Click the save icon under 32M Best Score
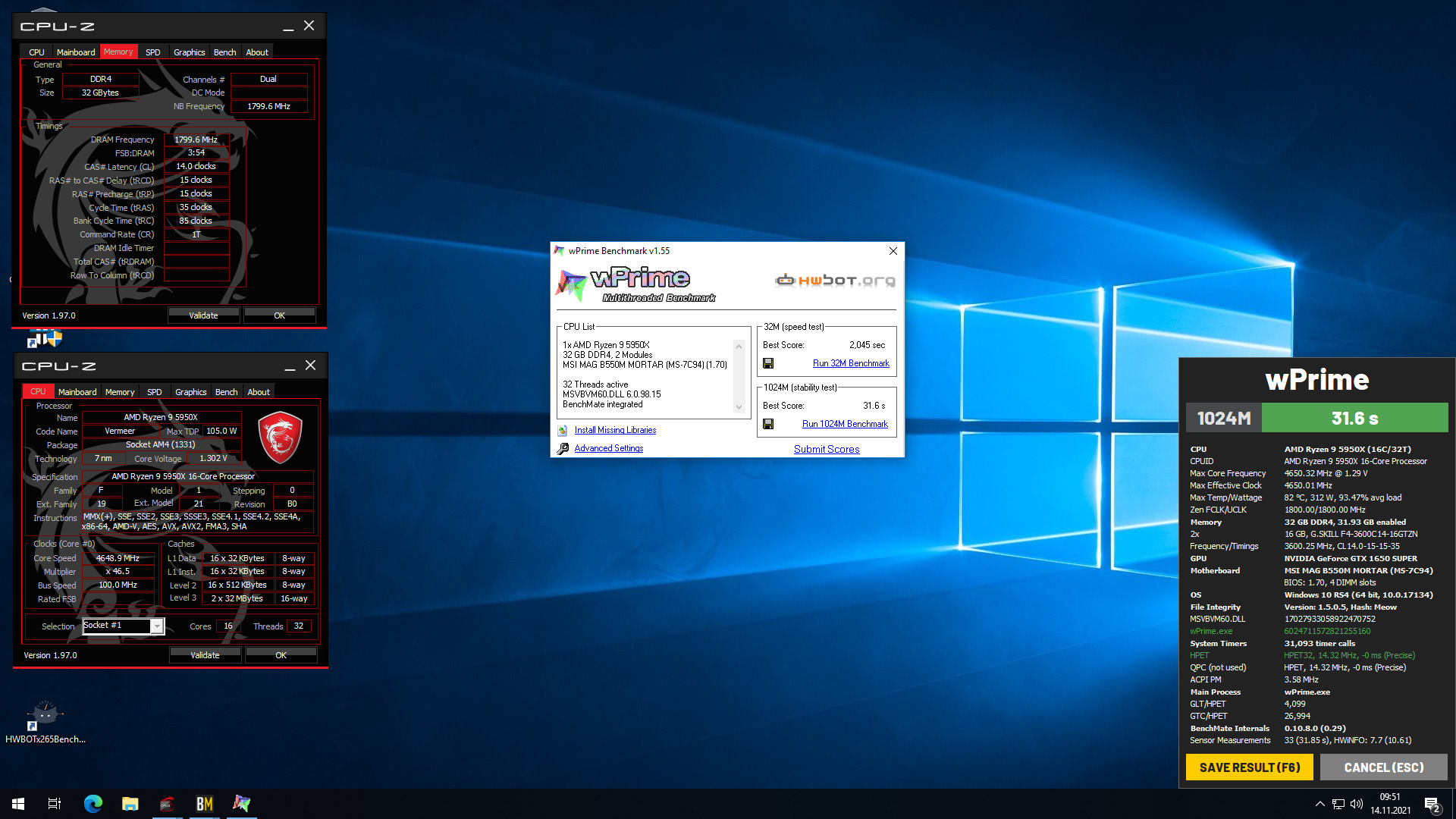The width and height of the screenshot is (1456, 819). tap(768, 364)
